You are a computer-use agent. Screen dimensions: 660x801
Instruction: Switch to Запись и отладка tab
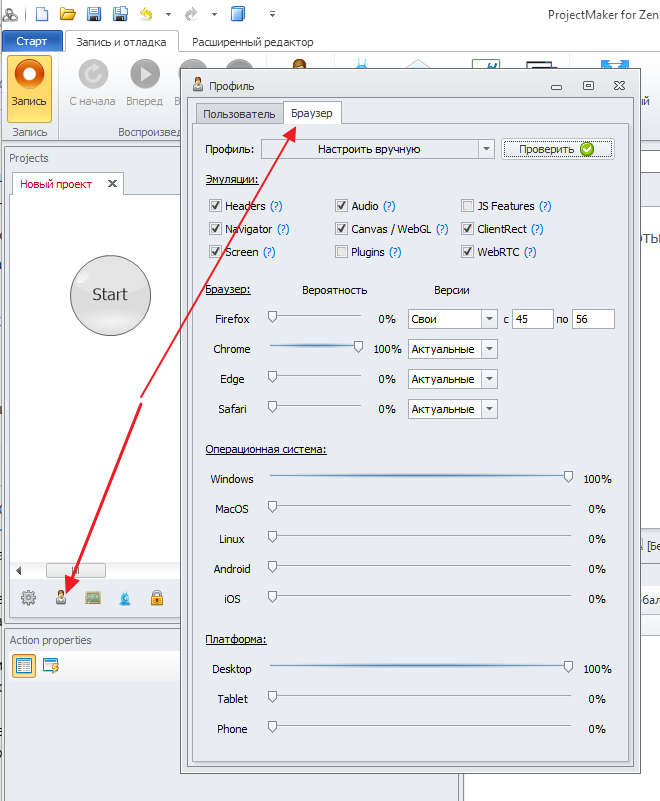pyautogui.click(x=122, y=42)
